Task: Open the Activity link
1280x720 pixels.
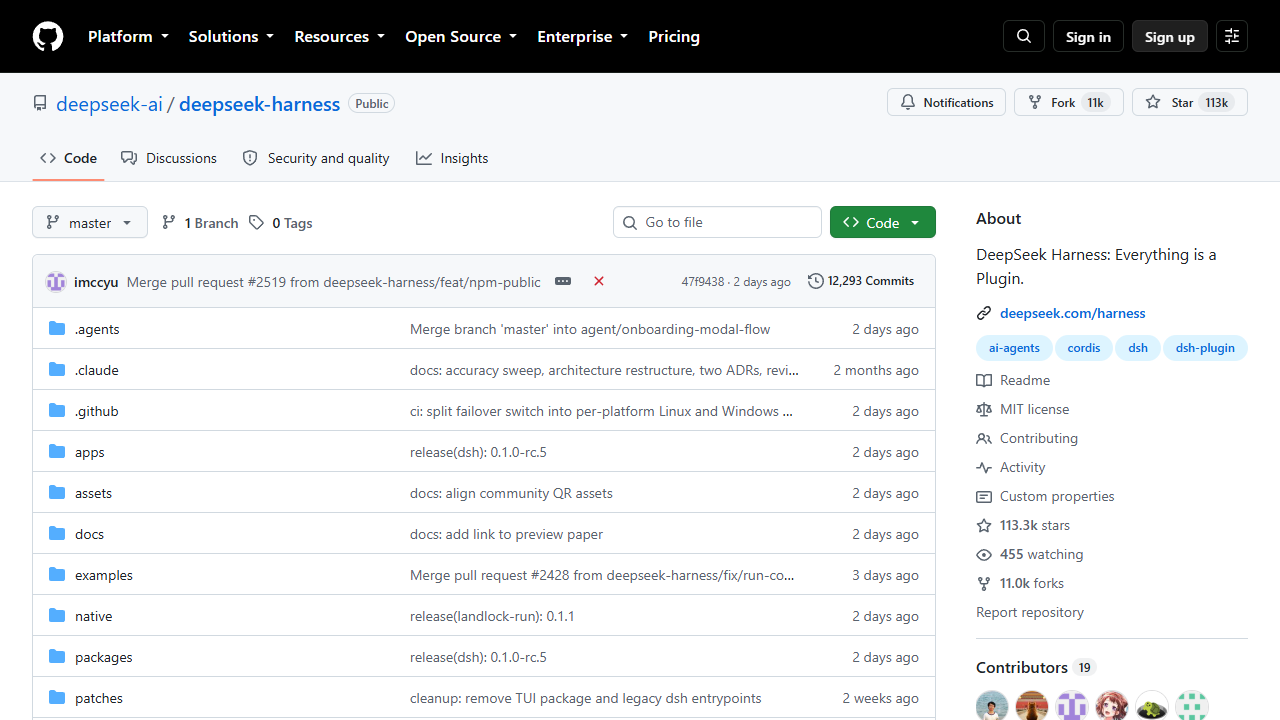Action: point(1011,467)
